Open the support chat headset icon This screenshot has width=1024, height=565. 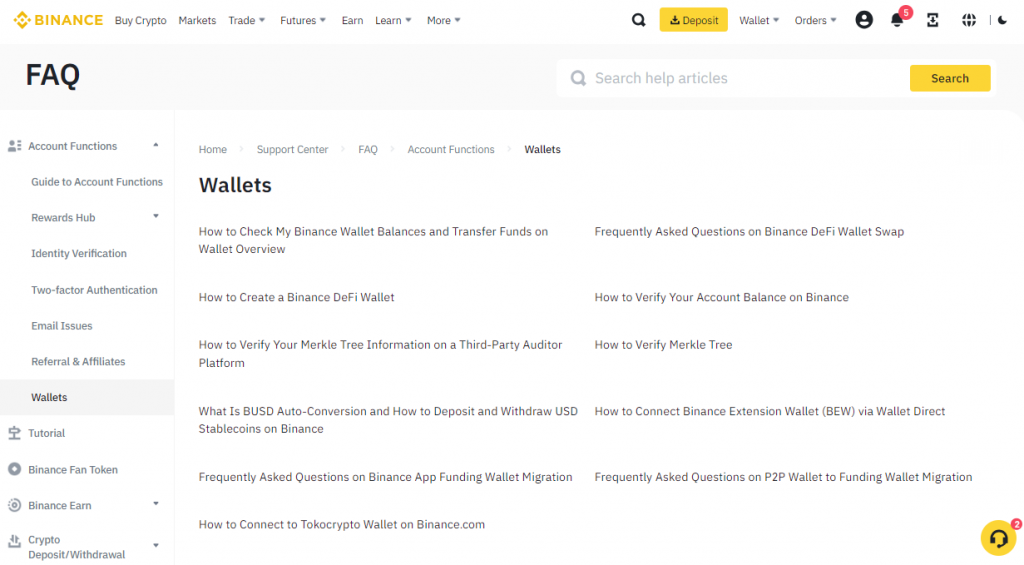[x=997, y=538]
